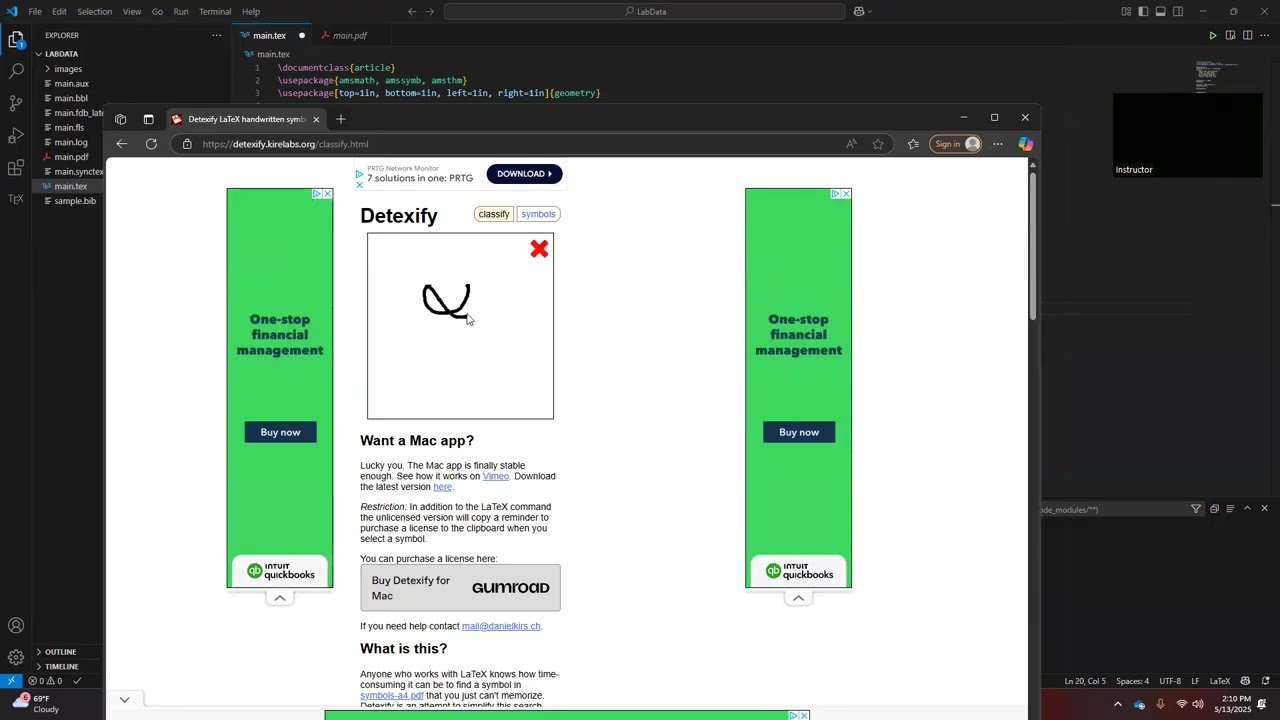Collapse the LABDATA explorer root
Screen dimensions: 1280x720
click(x=61, y=54)
